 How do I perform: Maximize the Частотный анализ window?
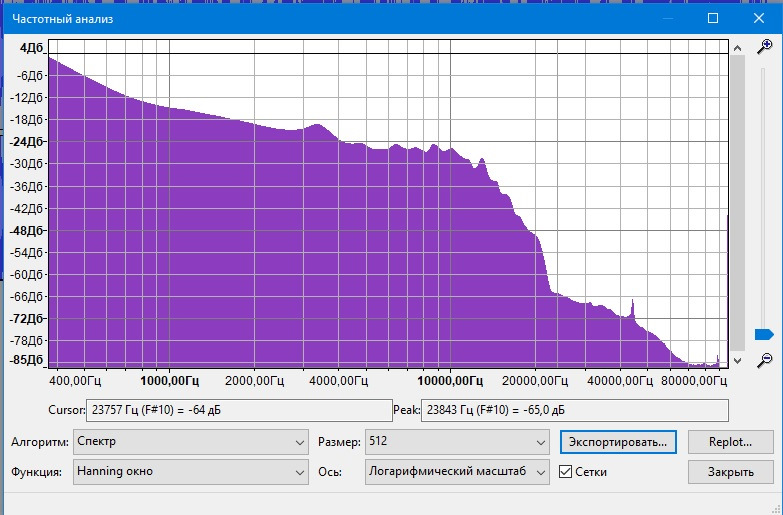point(713,18)
